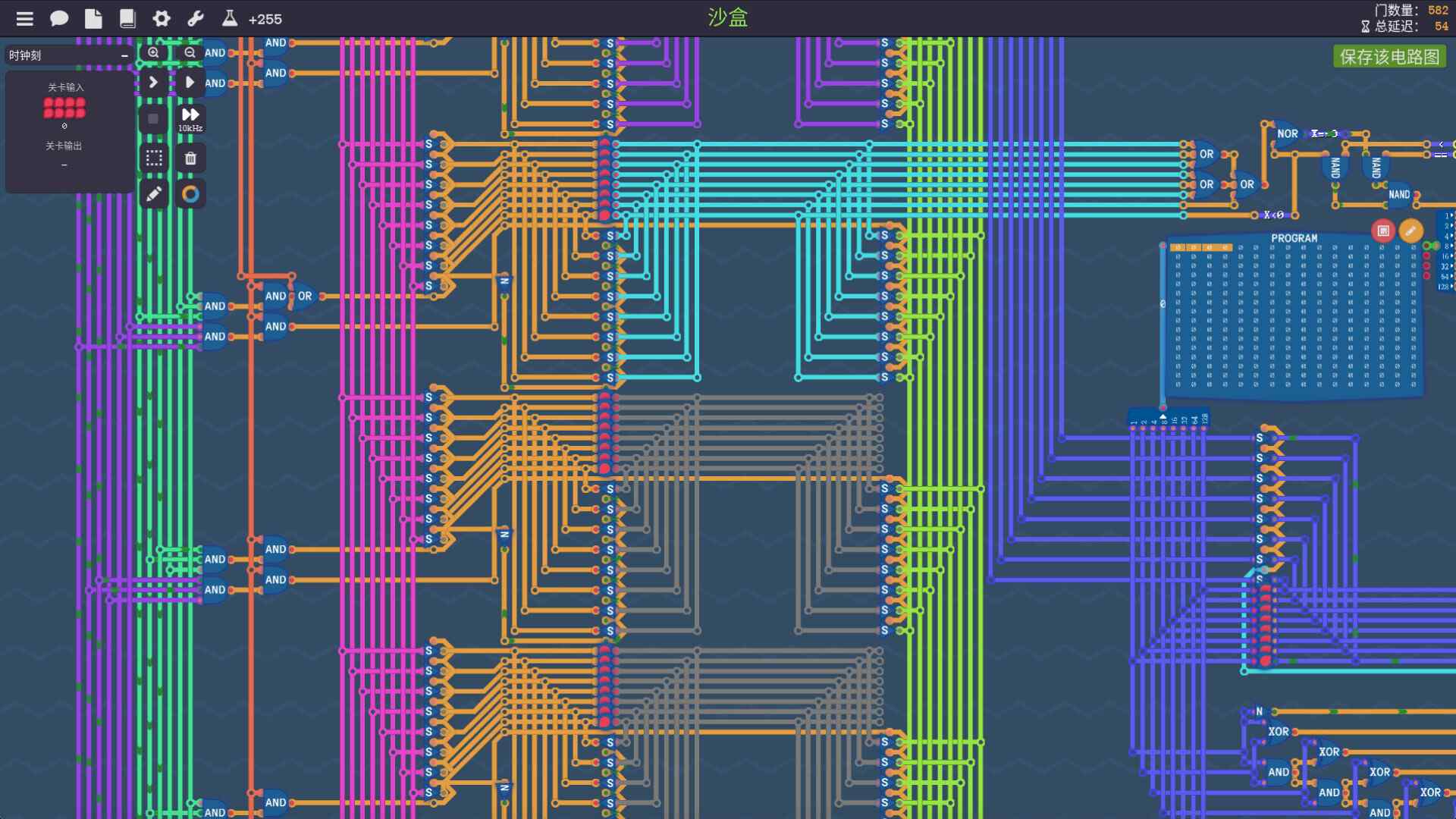Click the trash delete icon
Image resolution: width=1456 pixels, height=819 pixels.
tap(190, 158)
